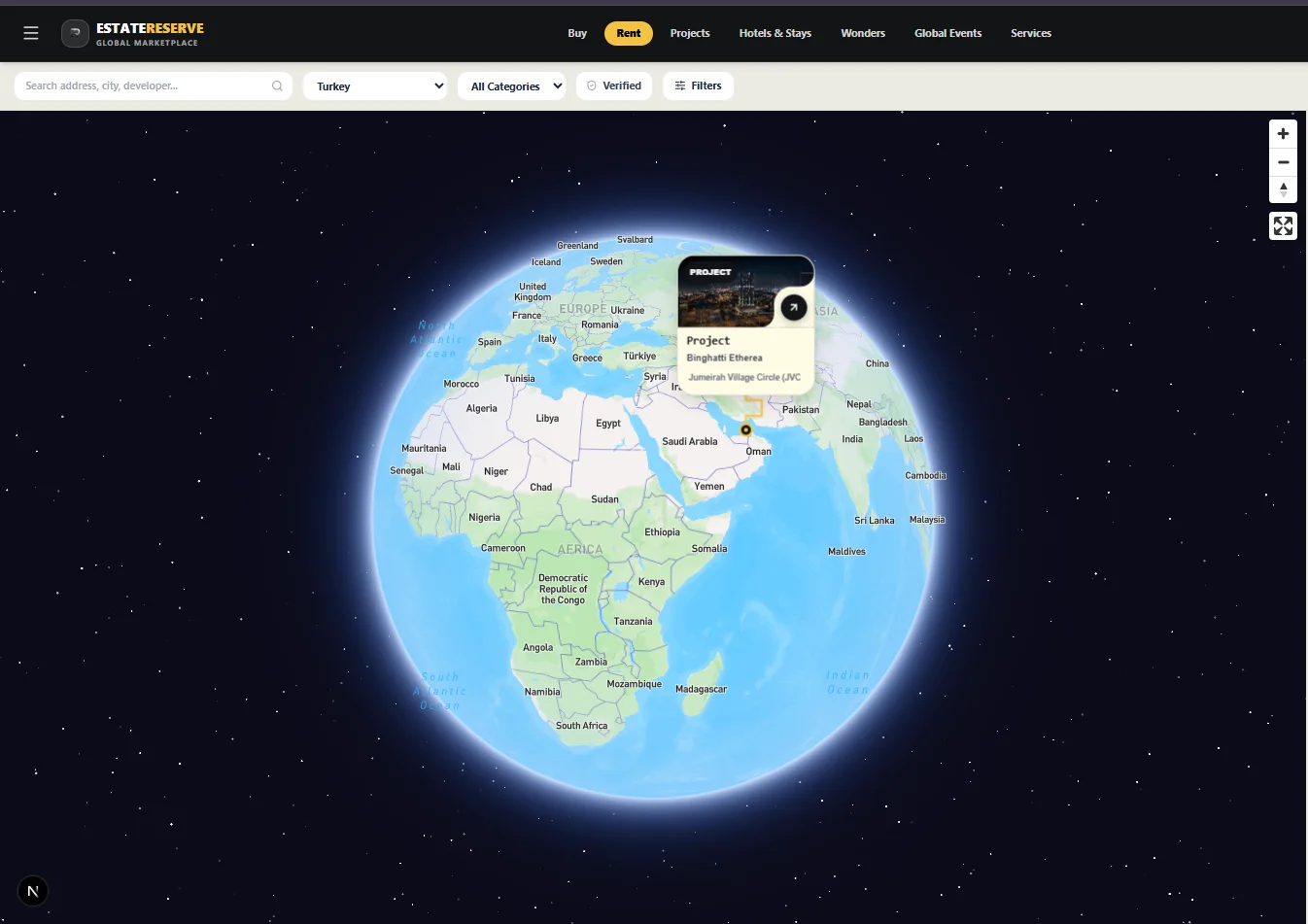Click the Jumeirah Village Circle location text
The height and width of the screenshot is (924, 1308).
point(744,377)
